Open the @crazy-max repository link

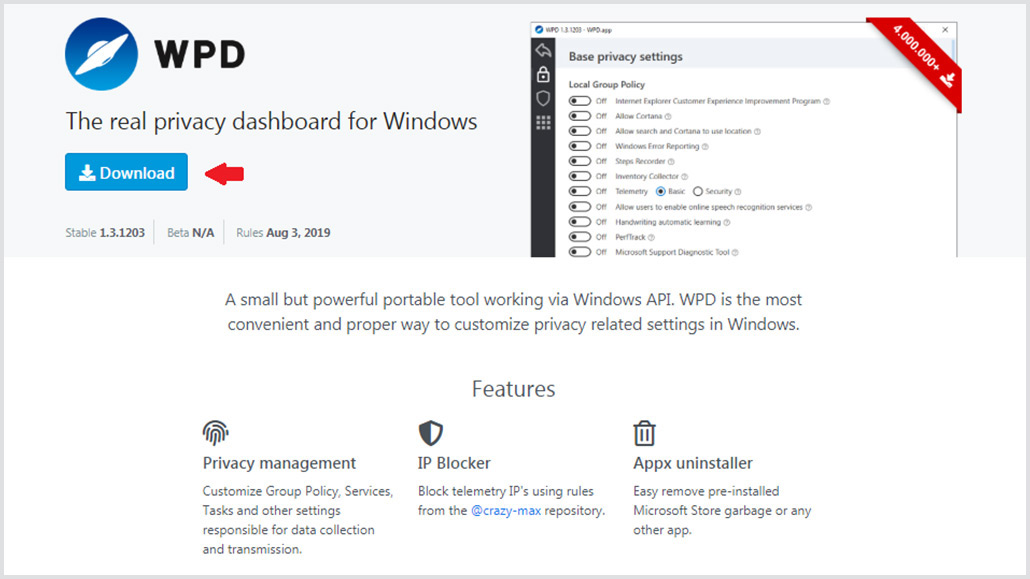[506, 511]
